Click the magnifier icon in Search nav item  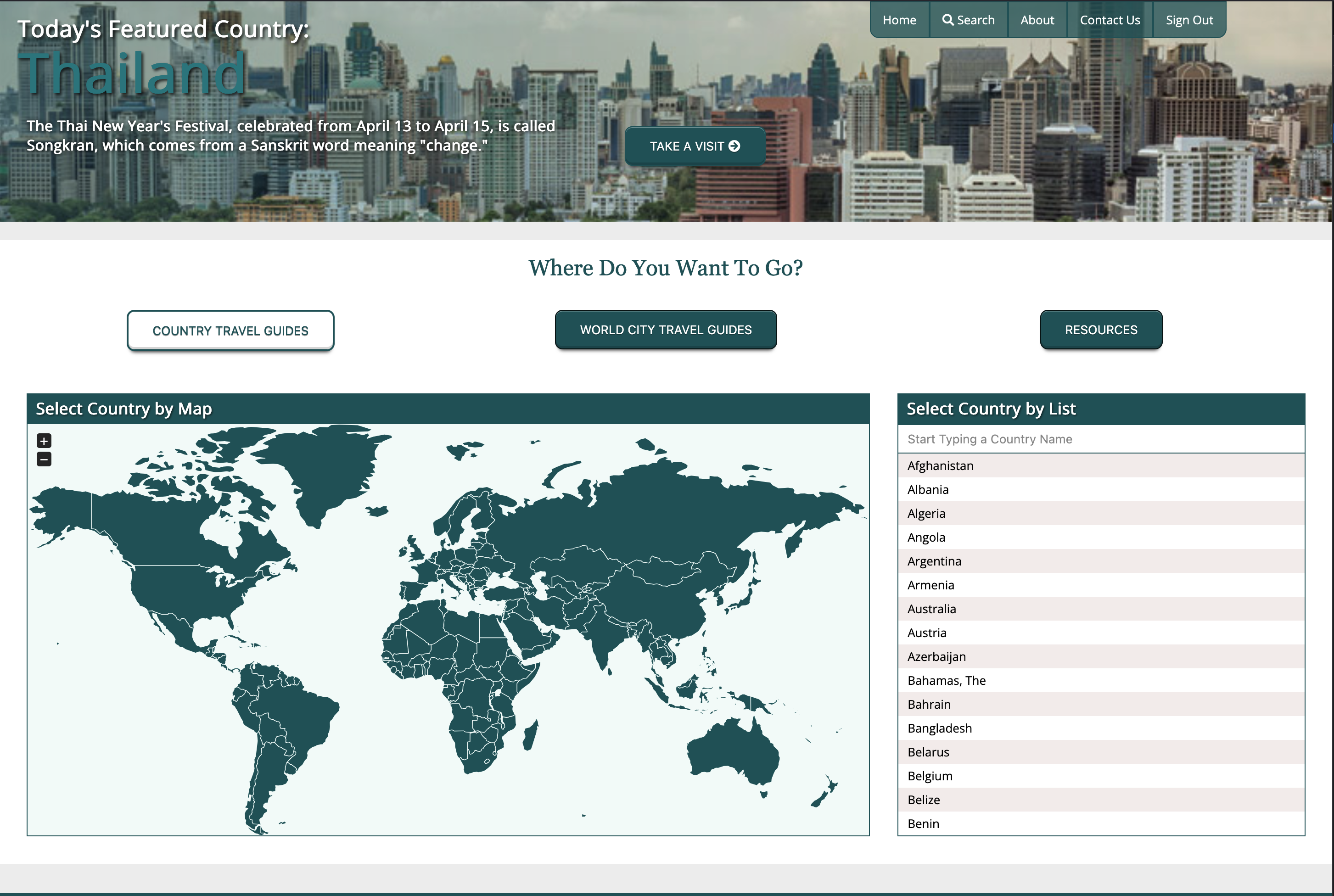[948, 20]
